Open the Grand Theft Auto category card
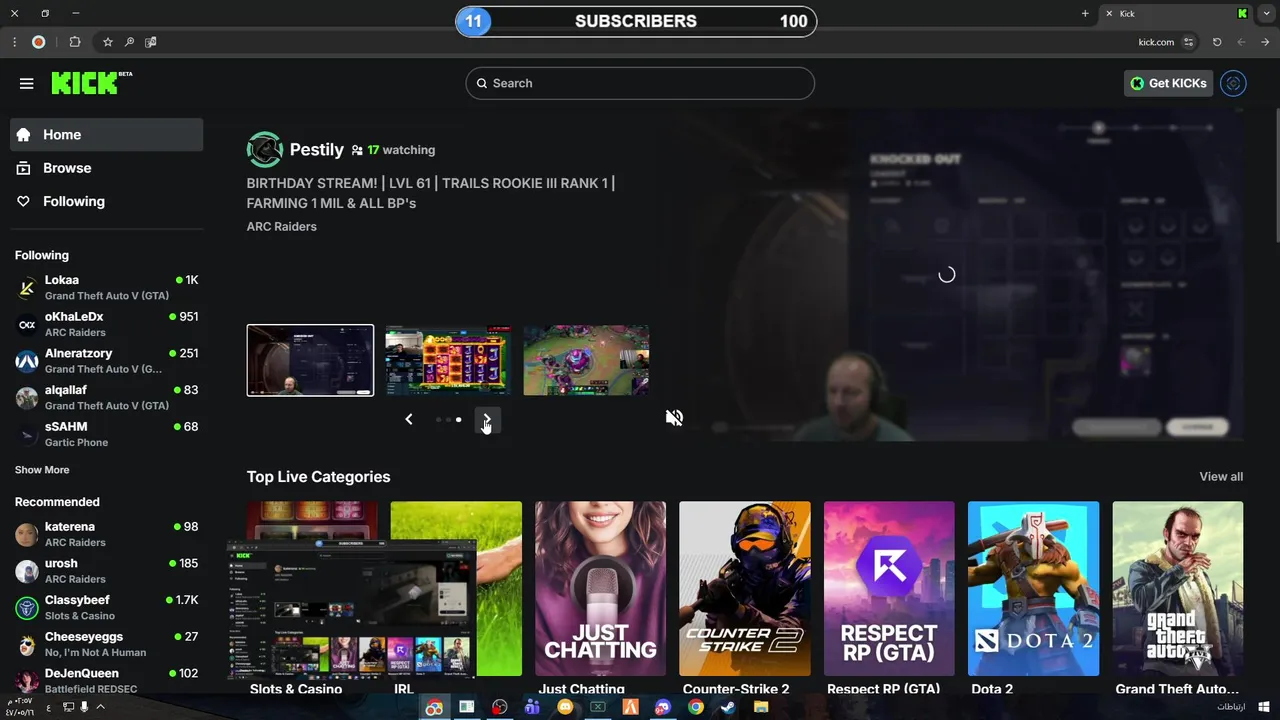 pyautogui.click(x=1178, y=589)
